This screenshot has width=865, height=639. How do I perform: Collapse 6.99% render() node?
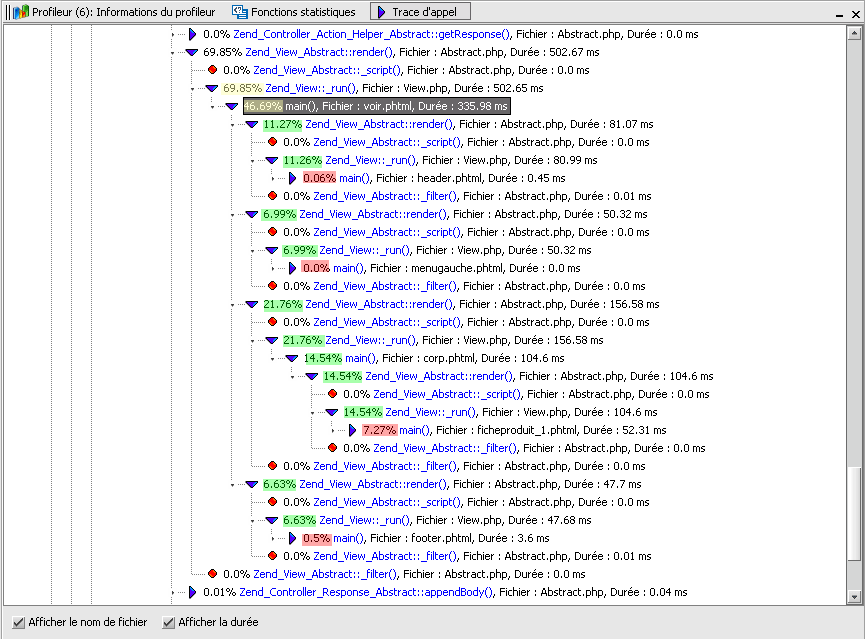[252, 214]
